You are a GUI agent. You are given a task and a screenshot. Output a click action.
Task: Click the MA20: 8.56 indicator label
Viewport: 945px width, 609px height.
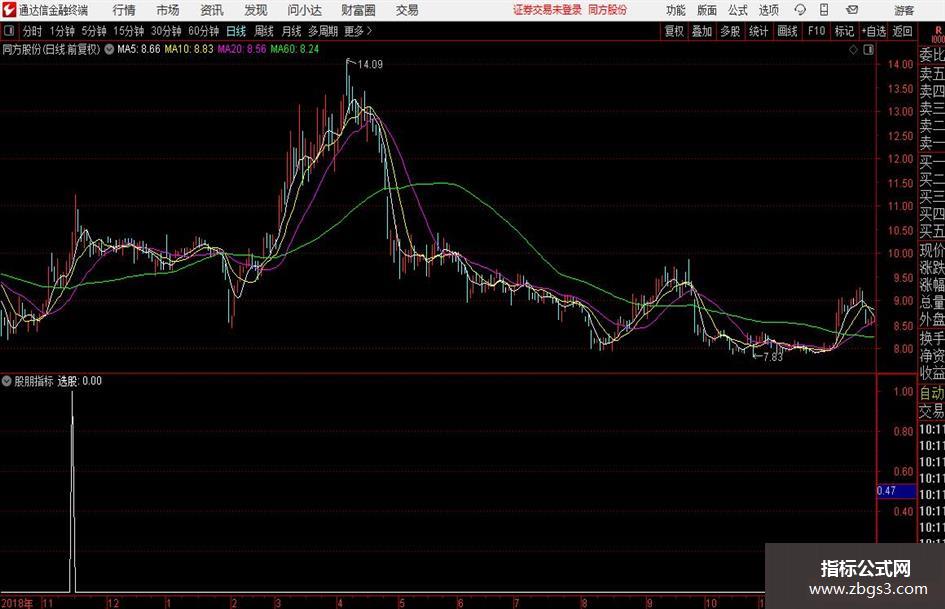click(242, 49)
